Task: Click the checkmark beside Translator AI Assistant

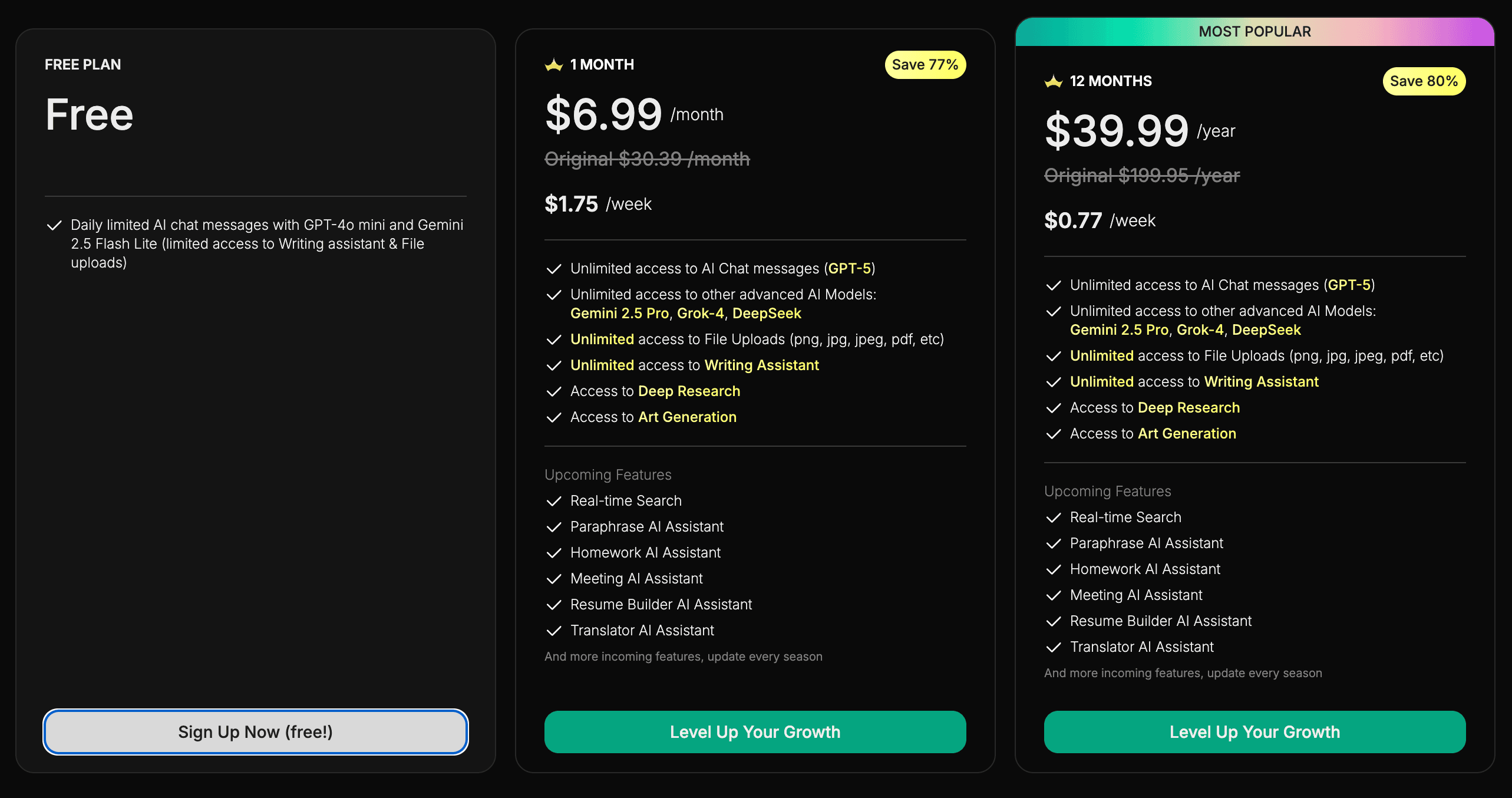Action: pos(554,631)
